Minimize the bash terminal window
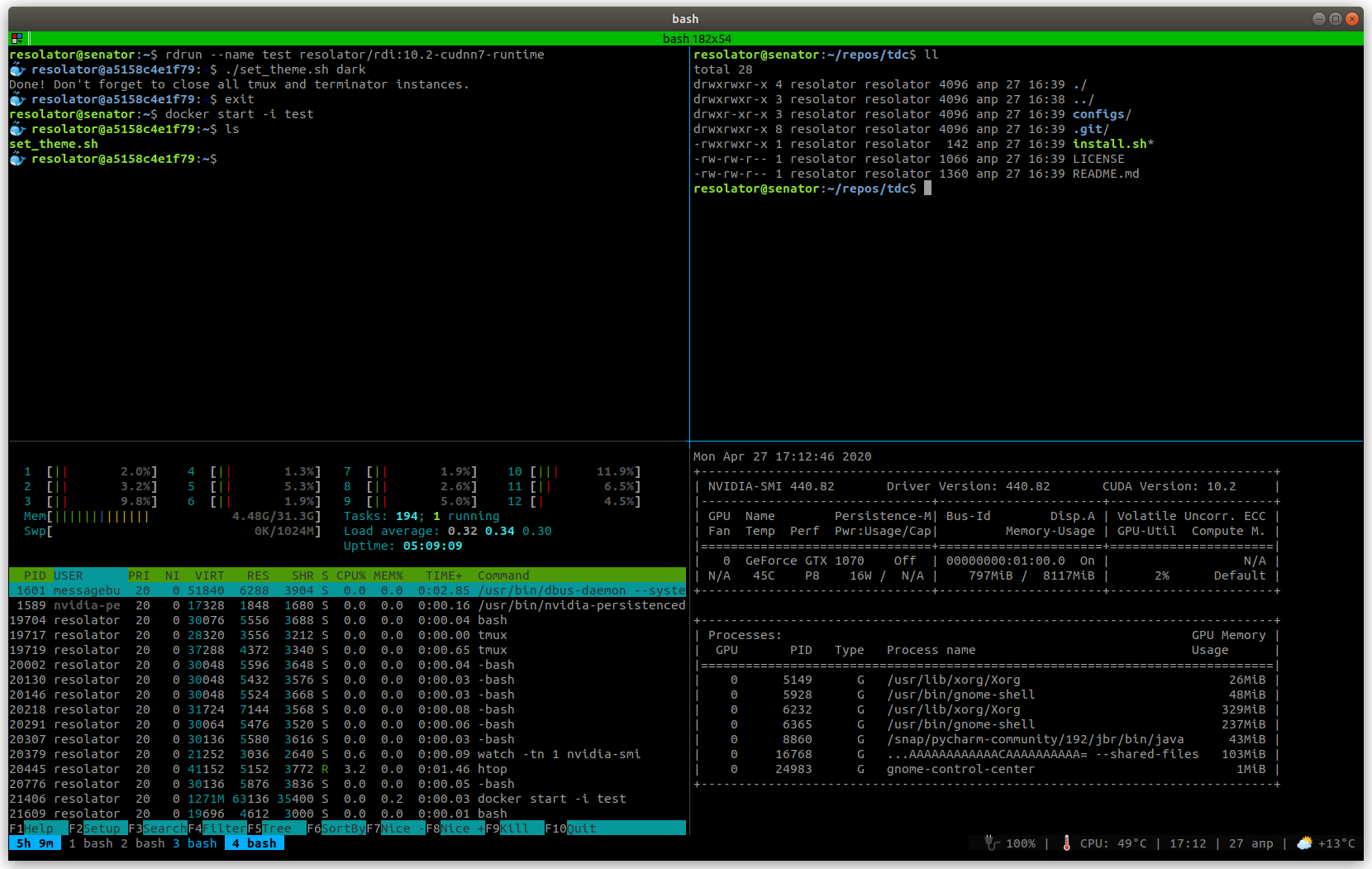 pyautogui.click(x=1318, y=18)
